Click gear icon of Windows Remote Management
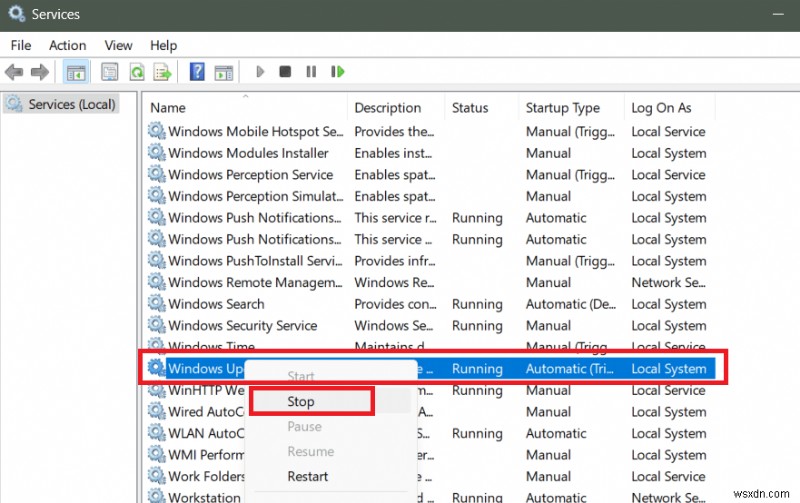800x503 pixels. 157,282
